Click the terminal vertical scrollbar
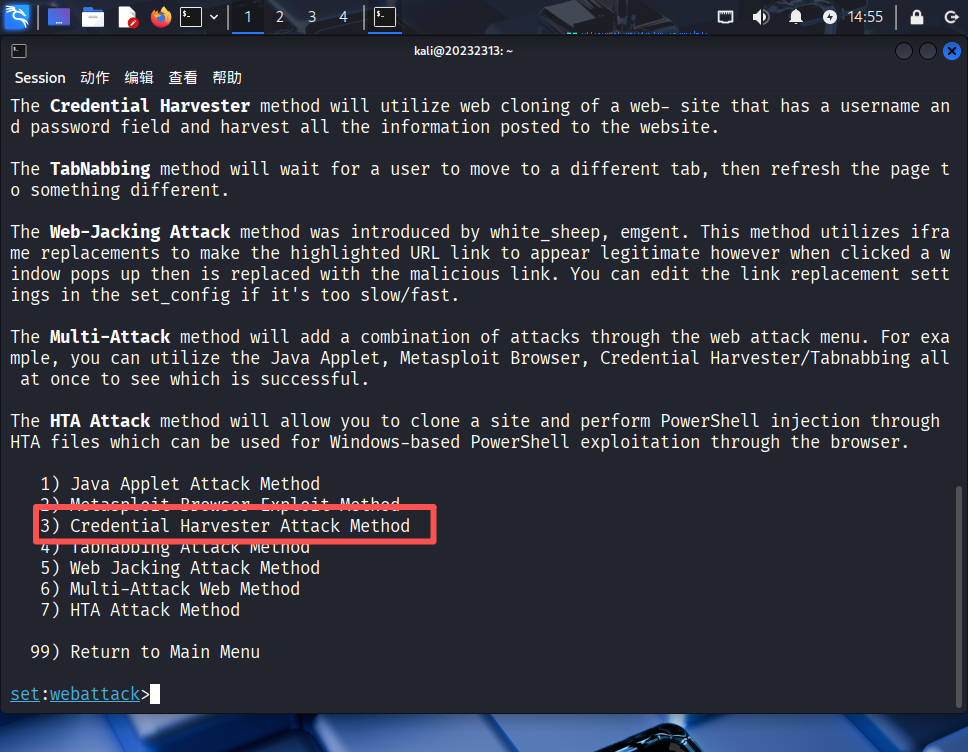Screen dimensions: 968x752 [x=959, y=596]
